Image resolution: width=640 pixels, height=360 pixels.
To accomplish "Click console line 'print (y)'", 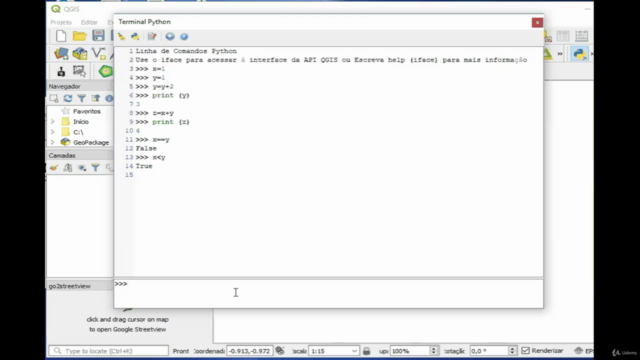I will 171,95.
